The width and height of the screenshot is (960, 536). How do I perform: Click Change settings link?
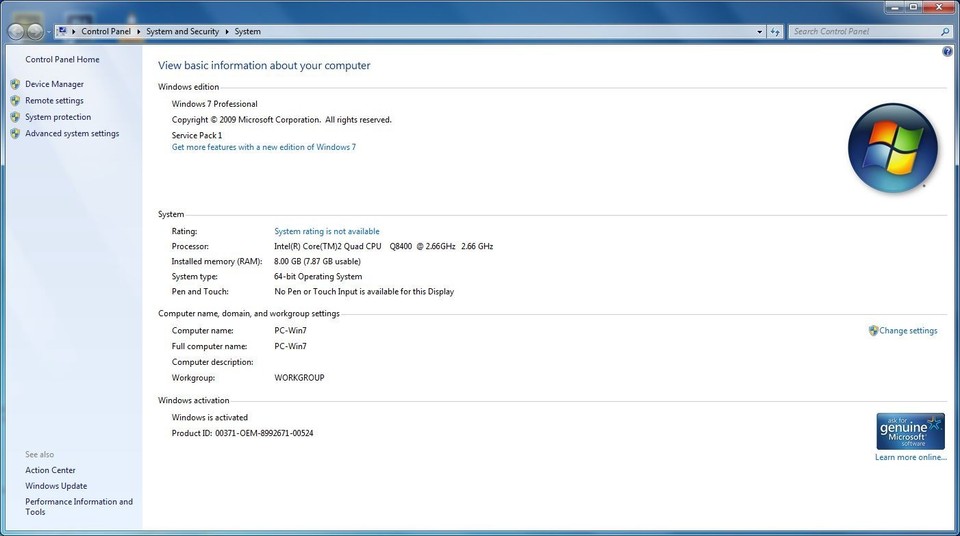click(908, 331)
